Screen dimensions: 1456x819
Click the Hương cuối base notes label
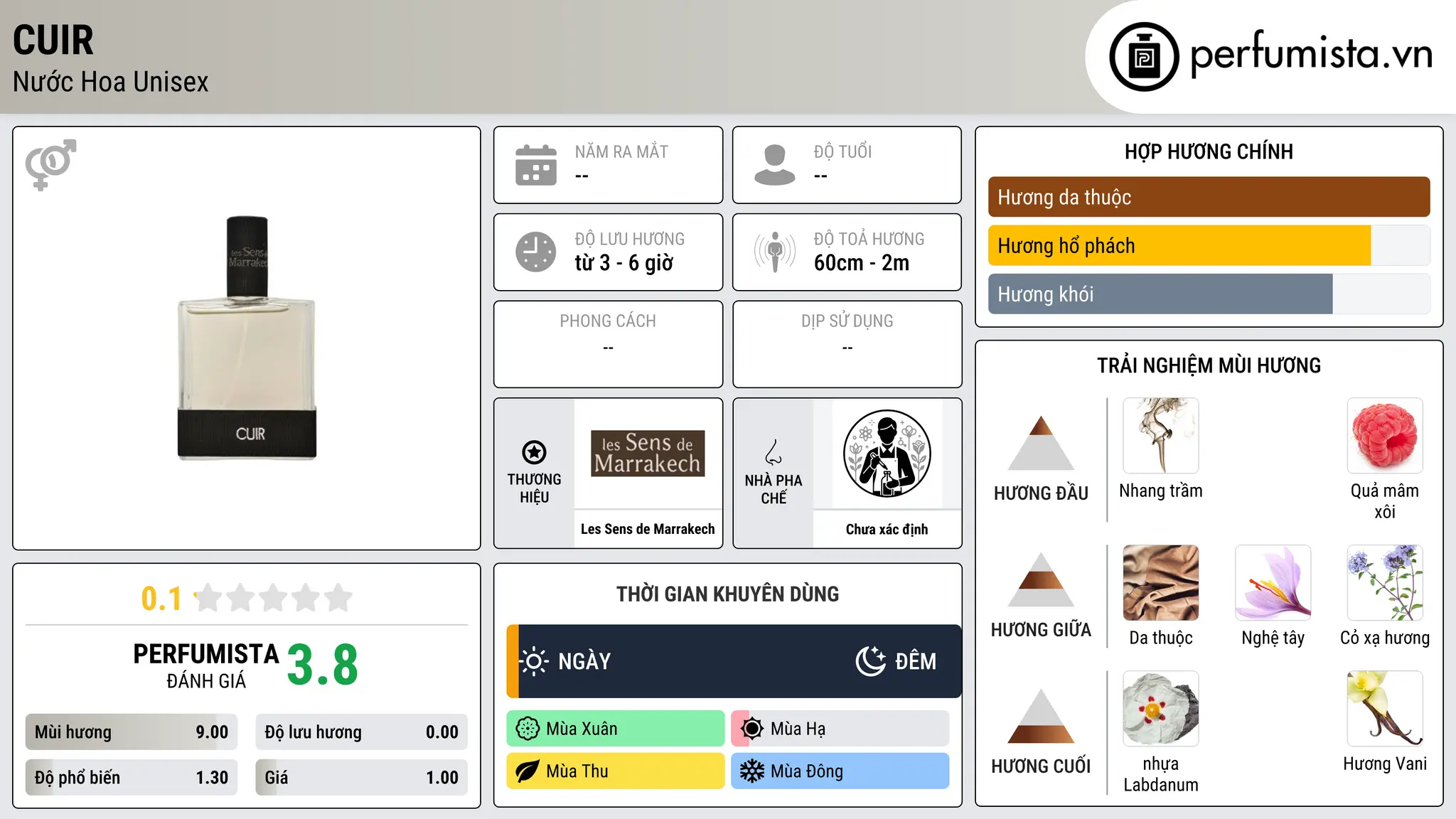pos(1041,766)
